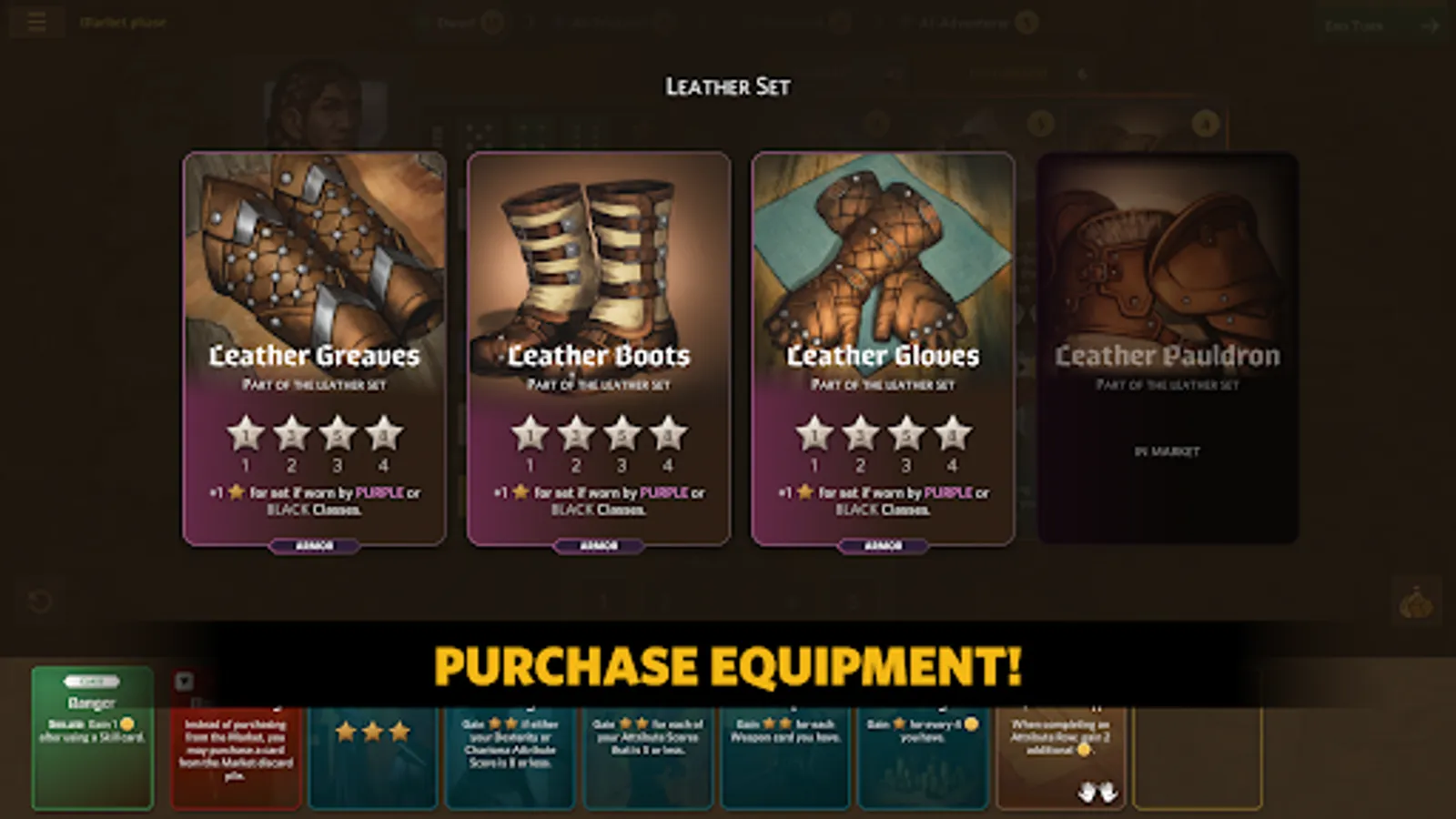Screen dimensions: 1456x819
Task: Open the hamburger menu icon
Action: [36, 22]
